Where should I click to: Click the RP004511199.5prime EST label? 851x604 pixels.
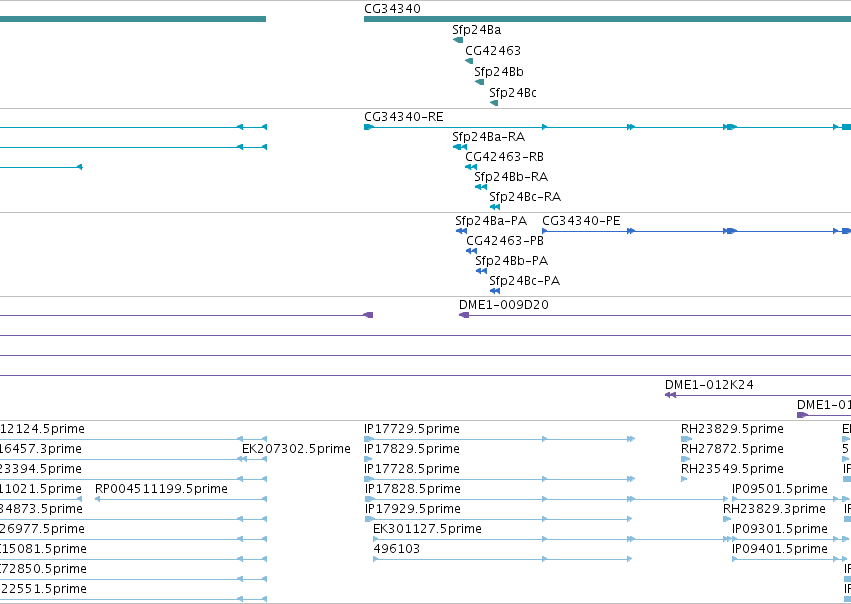point(161,489)
